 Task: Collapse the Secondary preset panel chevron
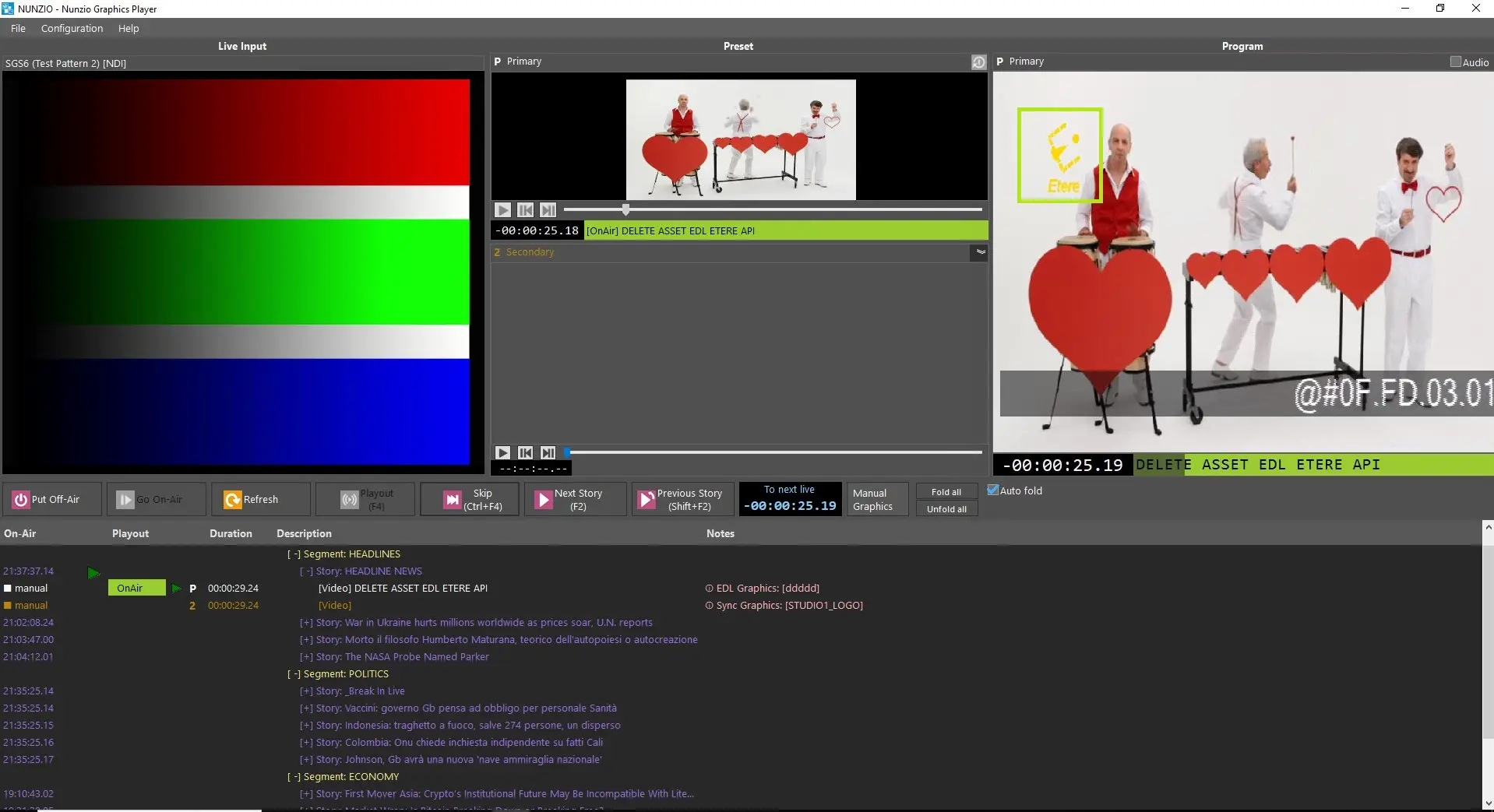click(x=981, y=252)
